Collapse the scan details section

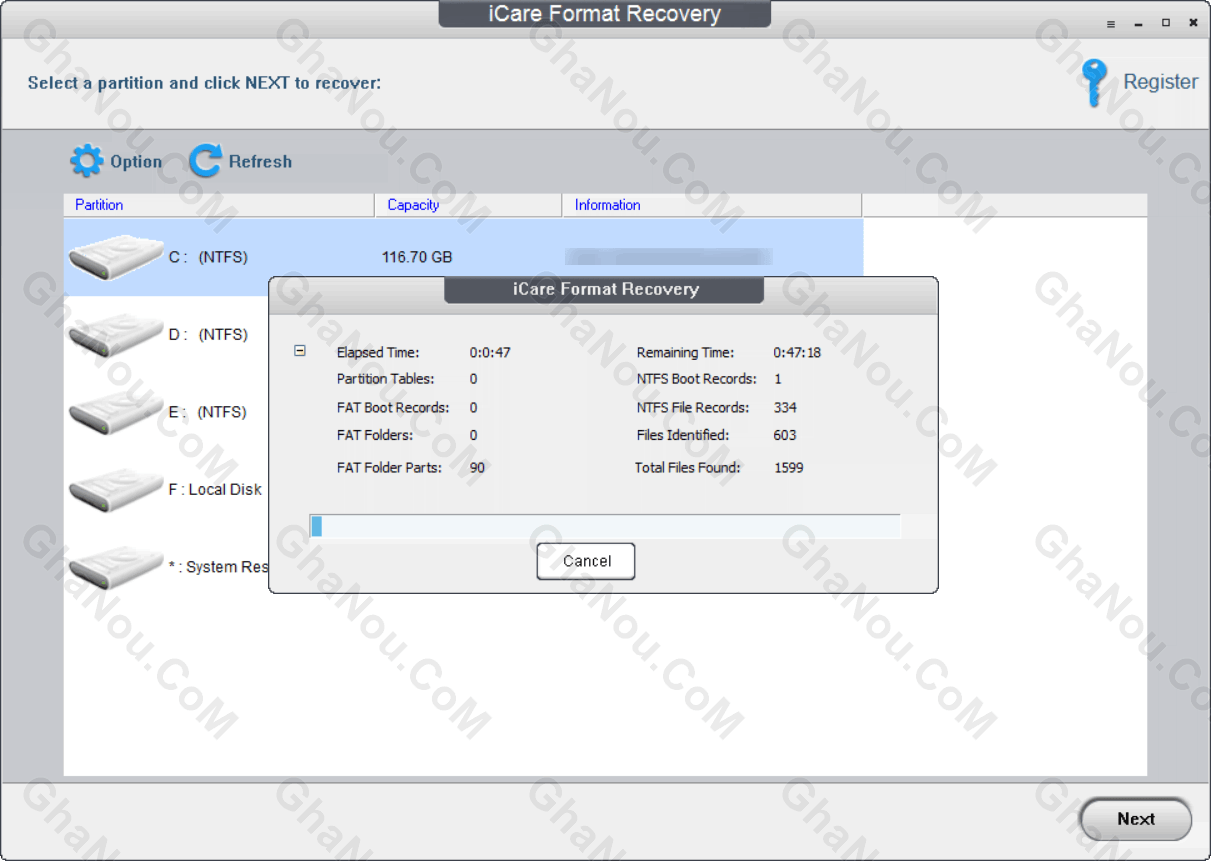pos(299,351)
